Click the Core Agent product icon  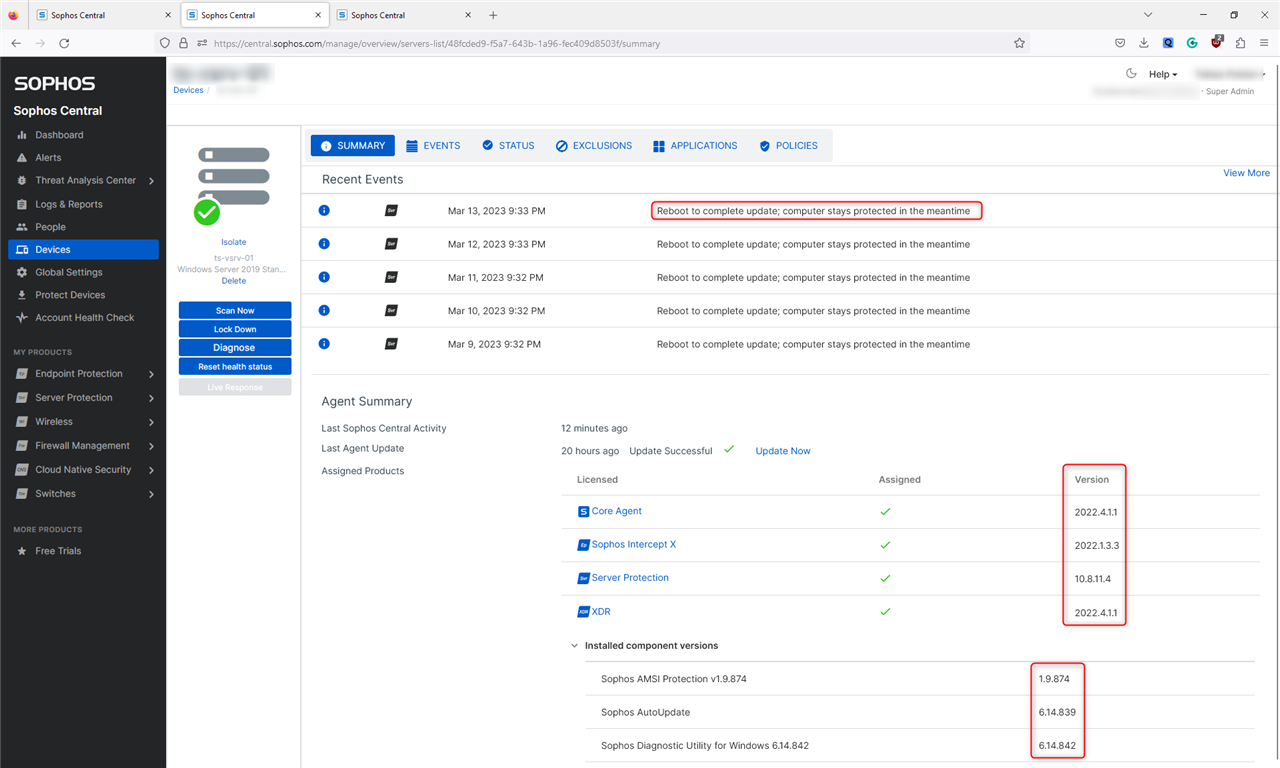pos(584,511)
